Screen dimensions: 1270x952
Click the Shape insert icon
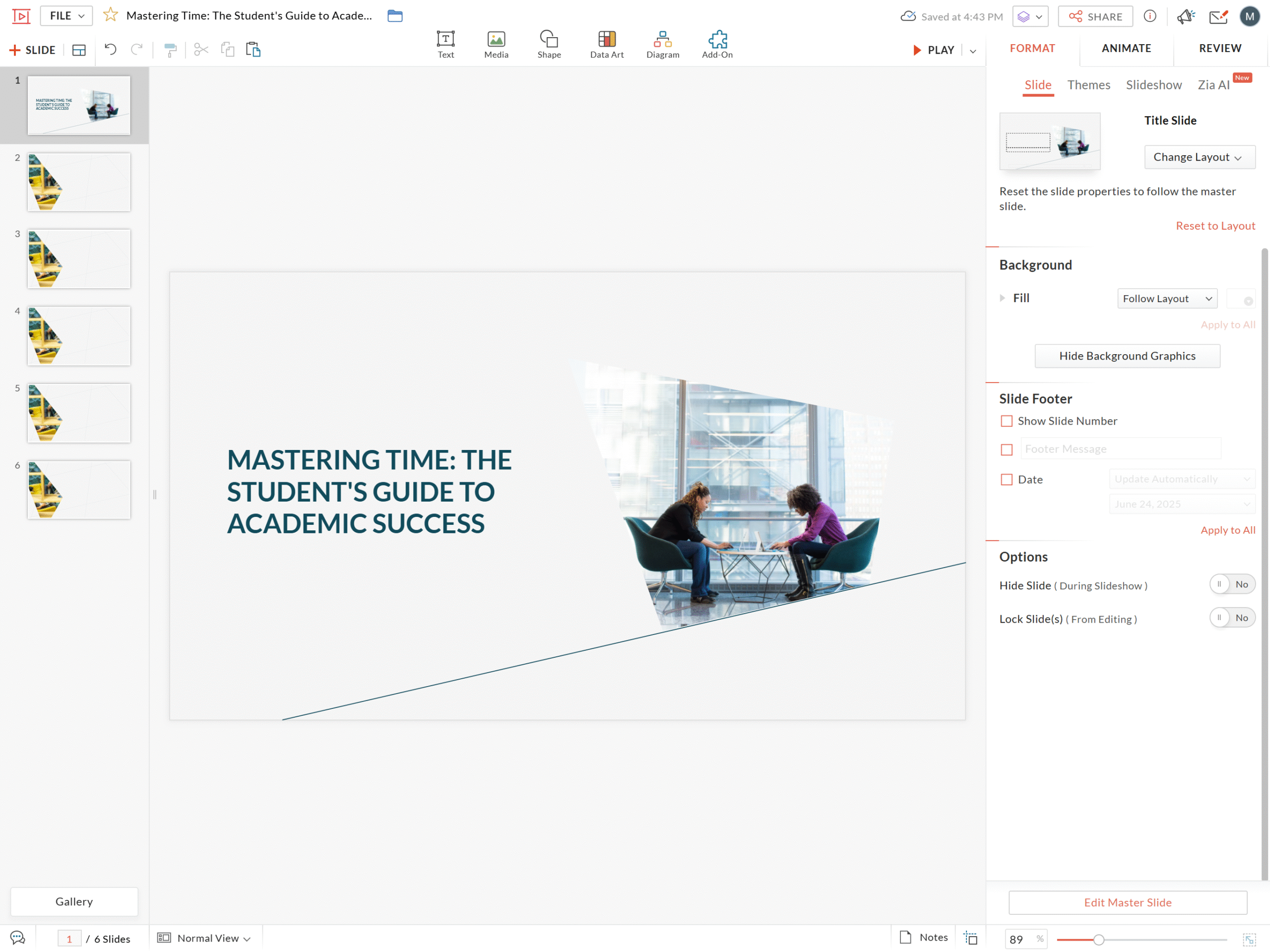click(549, 44)
